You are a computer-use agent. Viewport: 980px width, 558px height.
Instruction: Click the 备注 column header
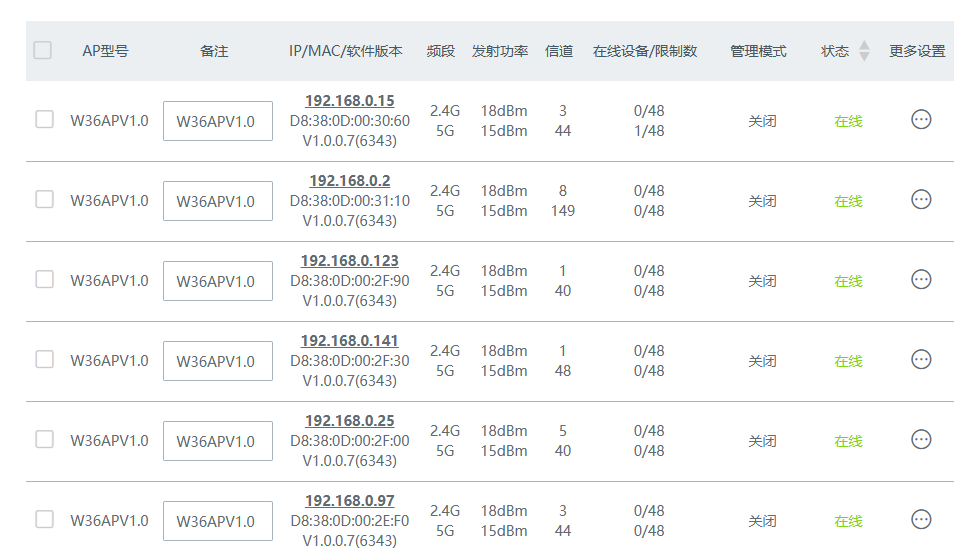pos(214,51)
